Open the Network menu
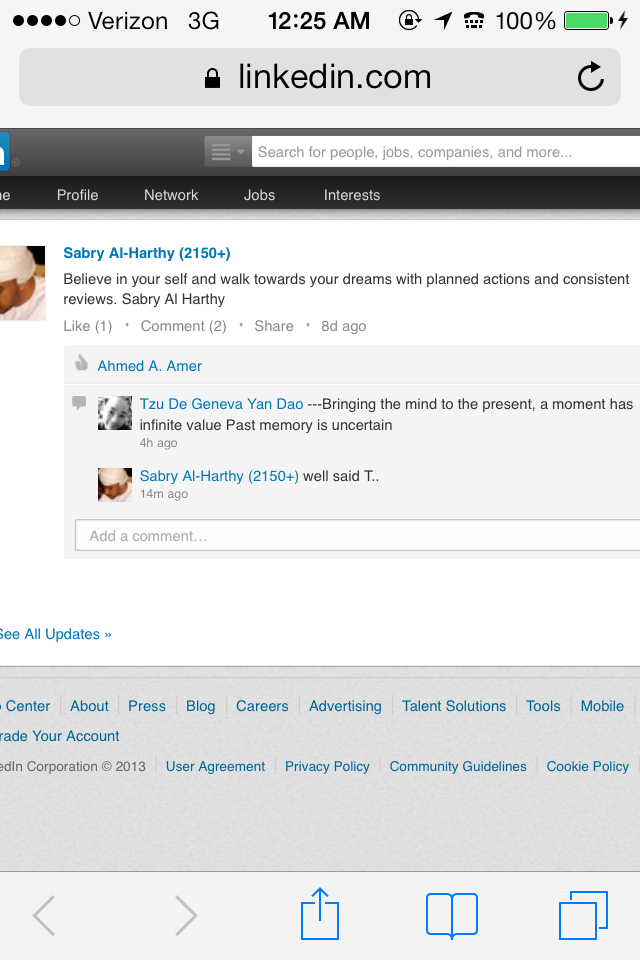Screen dimensions: 640x960 (171, 195)
